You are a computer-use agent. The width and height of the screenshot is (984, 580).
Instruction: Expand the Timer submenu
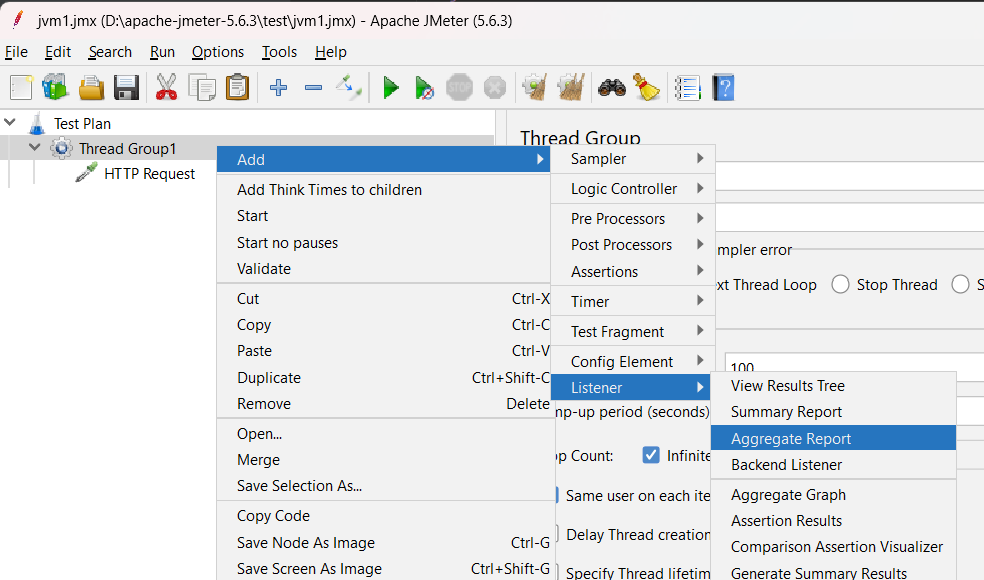tap(633, 302)
